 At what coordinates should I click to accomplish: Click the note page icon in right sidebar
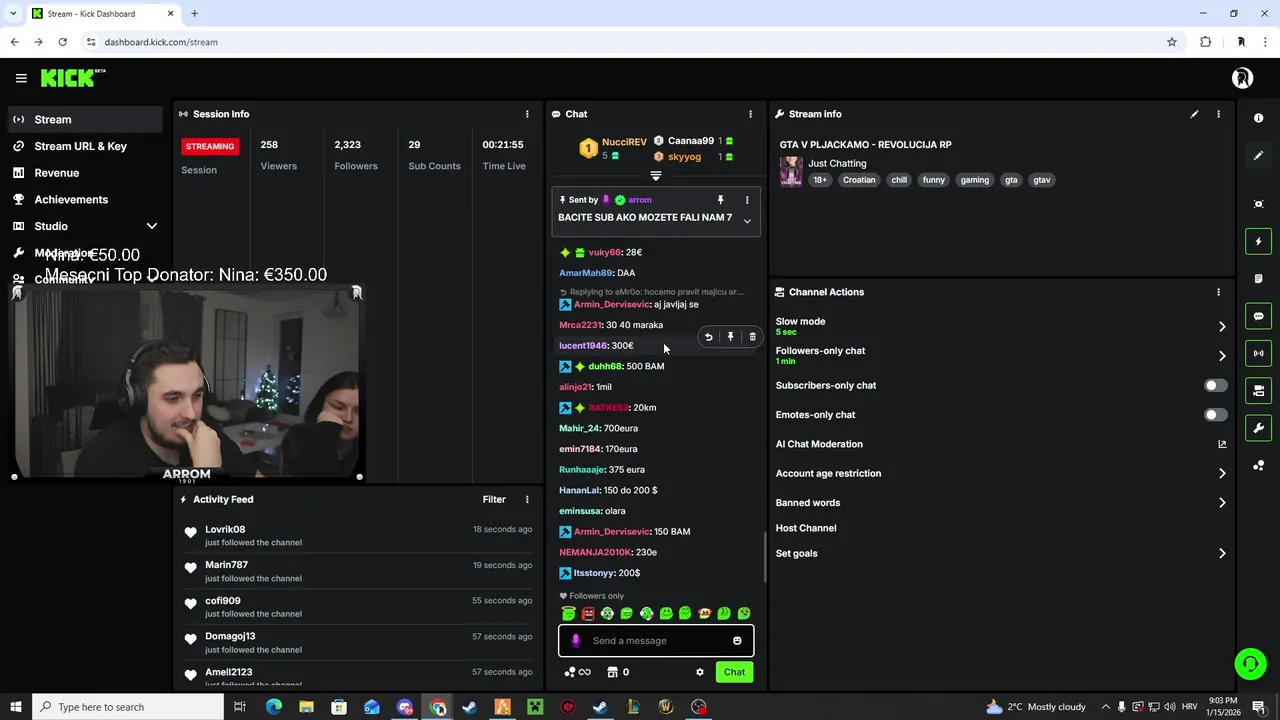1258,279
